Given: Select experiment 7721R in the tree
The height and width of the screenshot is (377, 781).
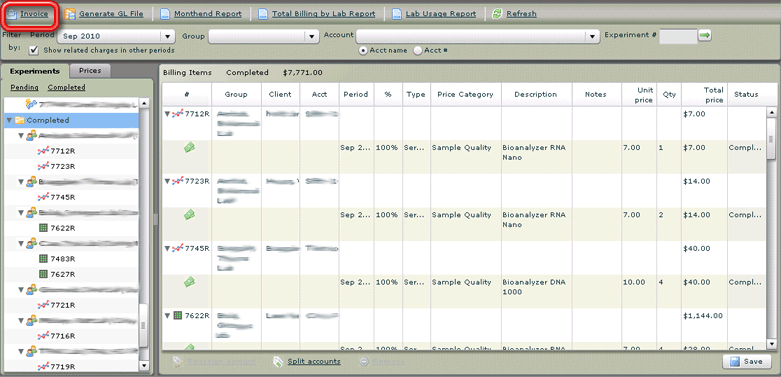Looking at the screenshot, I should tap(63, 305).
